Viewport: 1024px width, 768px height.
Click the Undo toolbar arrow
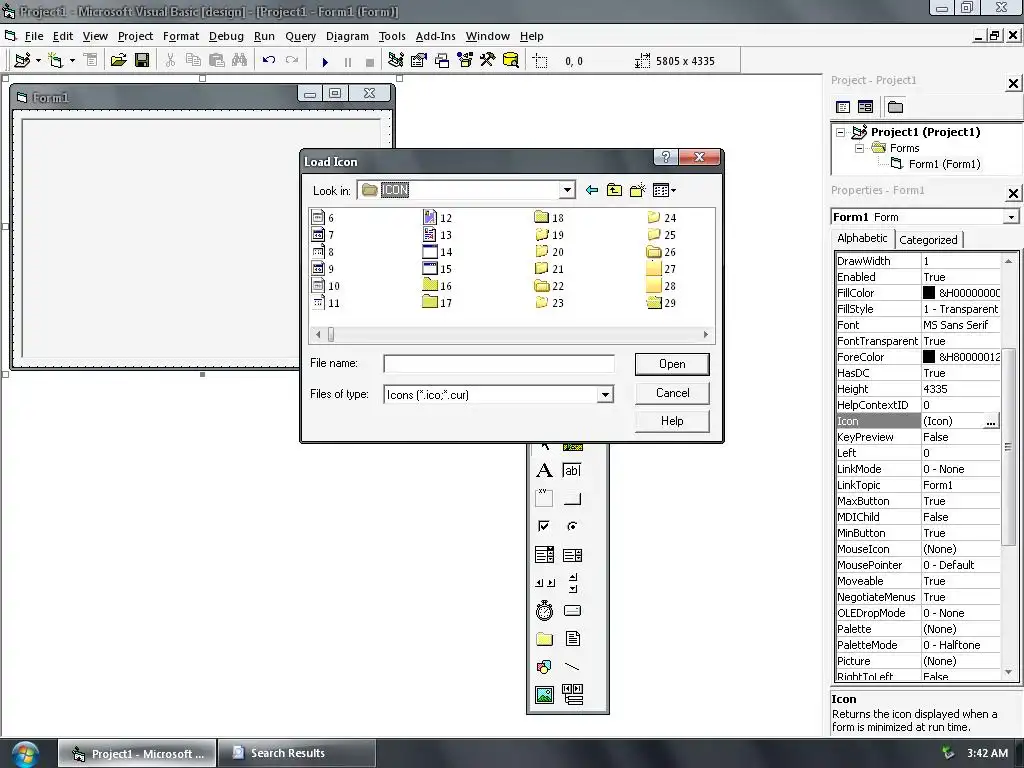tap(268, 60)
